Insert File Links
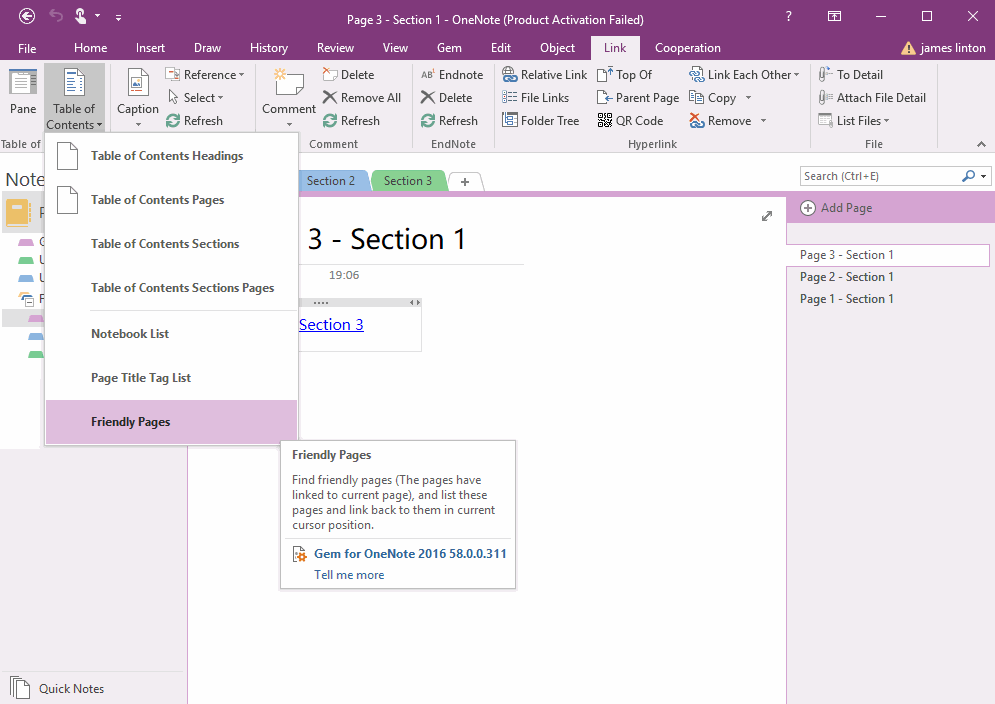 536,98
